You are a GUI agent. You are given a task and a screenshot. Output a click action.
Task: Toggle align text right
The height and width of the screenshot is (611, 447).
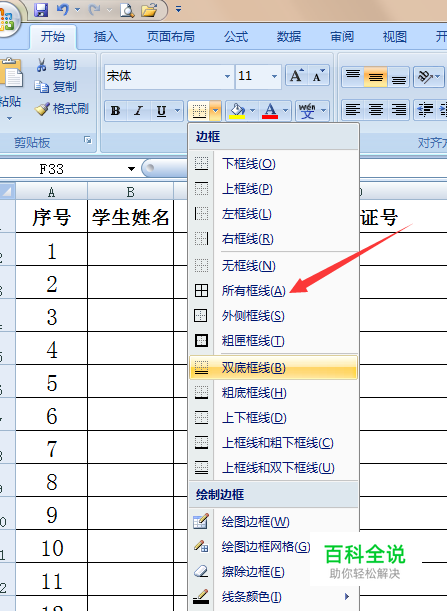(398, 109)
